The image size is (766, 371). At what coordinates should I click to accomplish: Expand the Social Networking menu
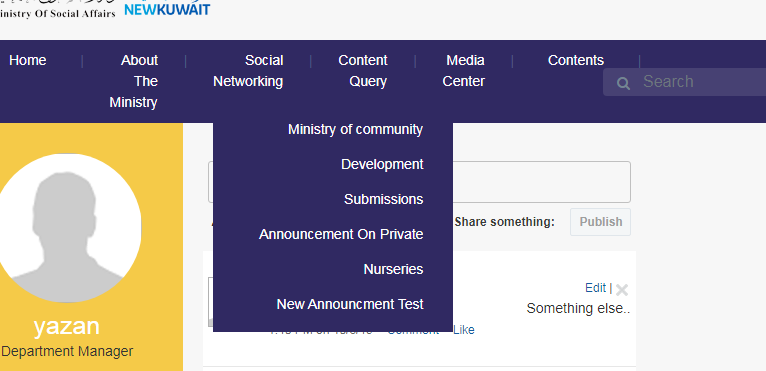(248, 71)
